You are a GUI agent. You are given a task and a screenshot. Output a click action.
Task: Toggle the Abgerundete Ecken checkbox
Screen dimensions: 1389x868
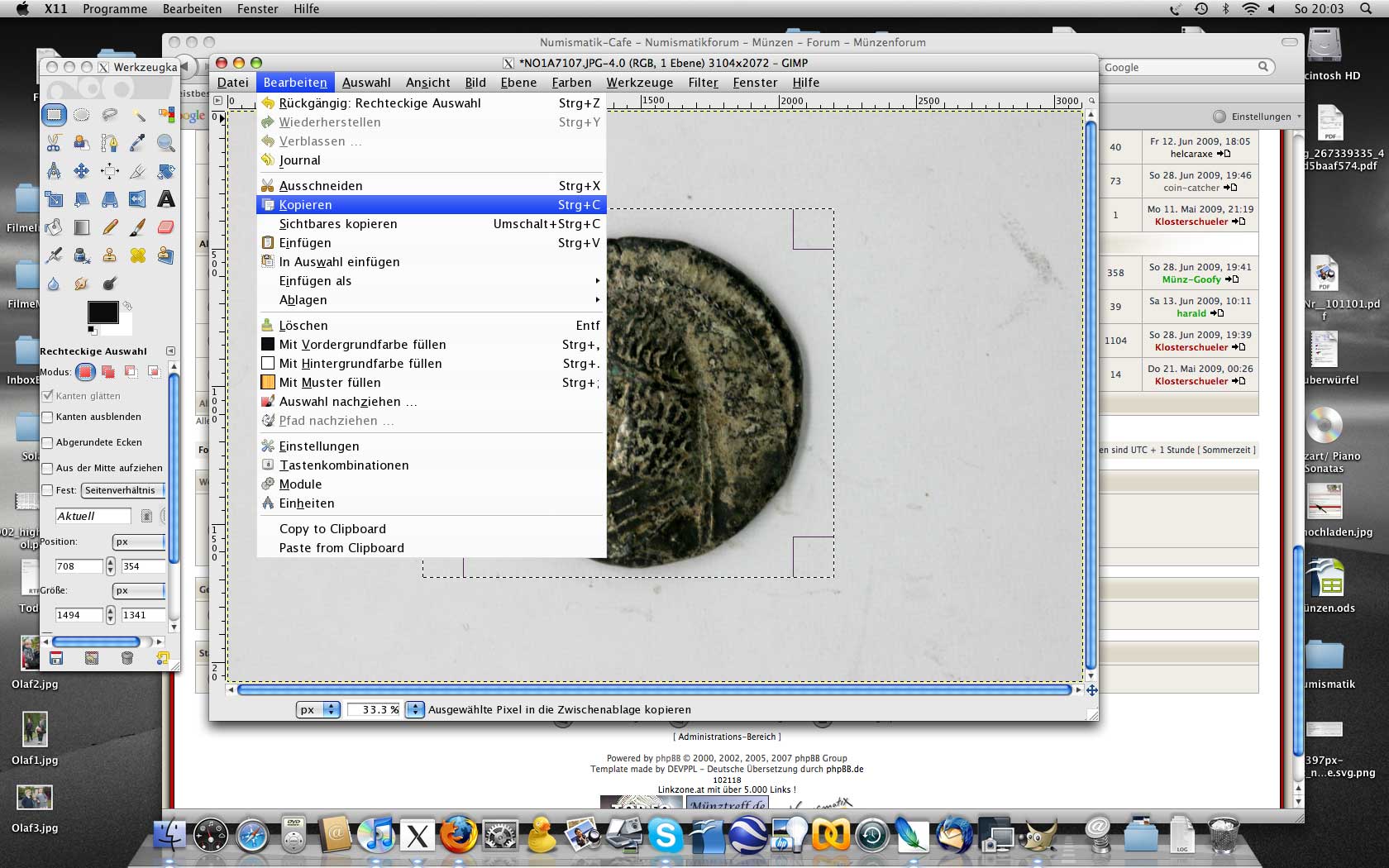(48, 443)
